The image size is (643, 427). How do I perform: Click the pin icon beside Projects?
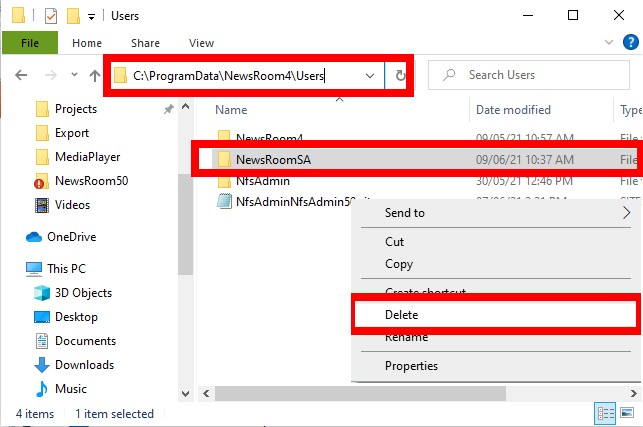(x=169, y=109)
